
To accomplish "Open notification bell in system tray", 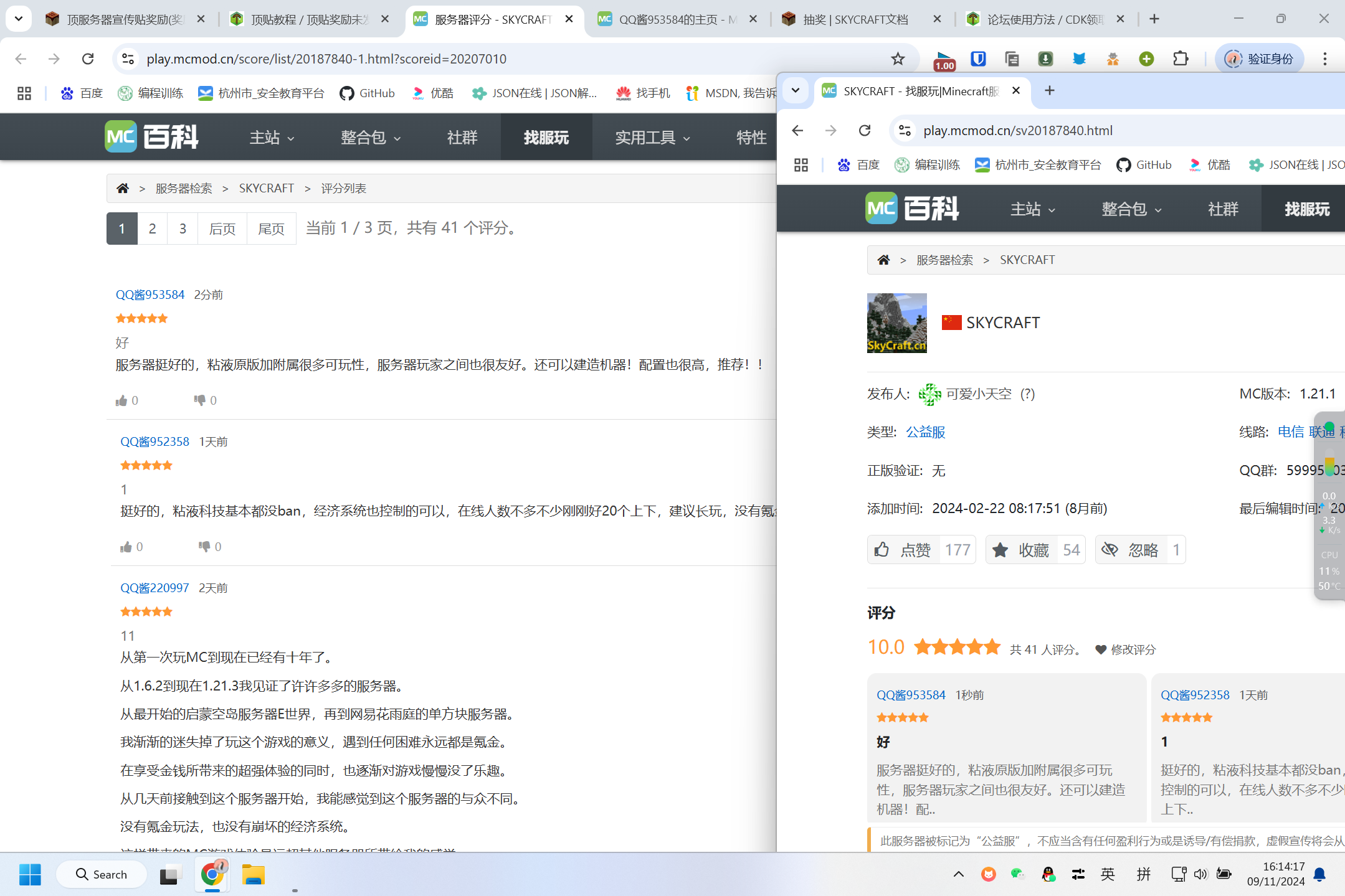I will [x=1319, y=874].
